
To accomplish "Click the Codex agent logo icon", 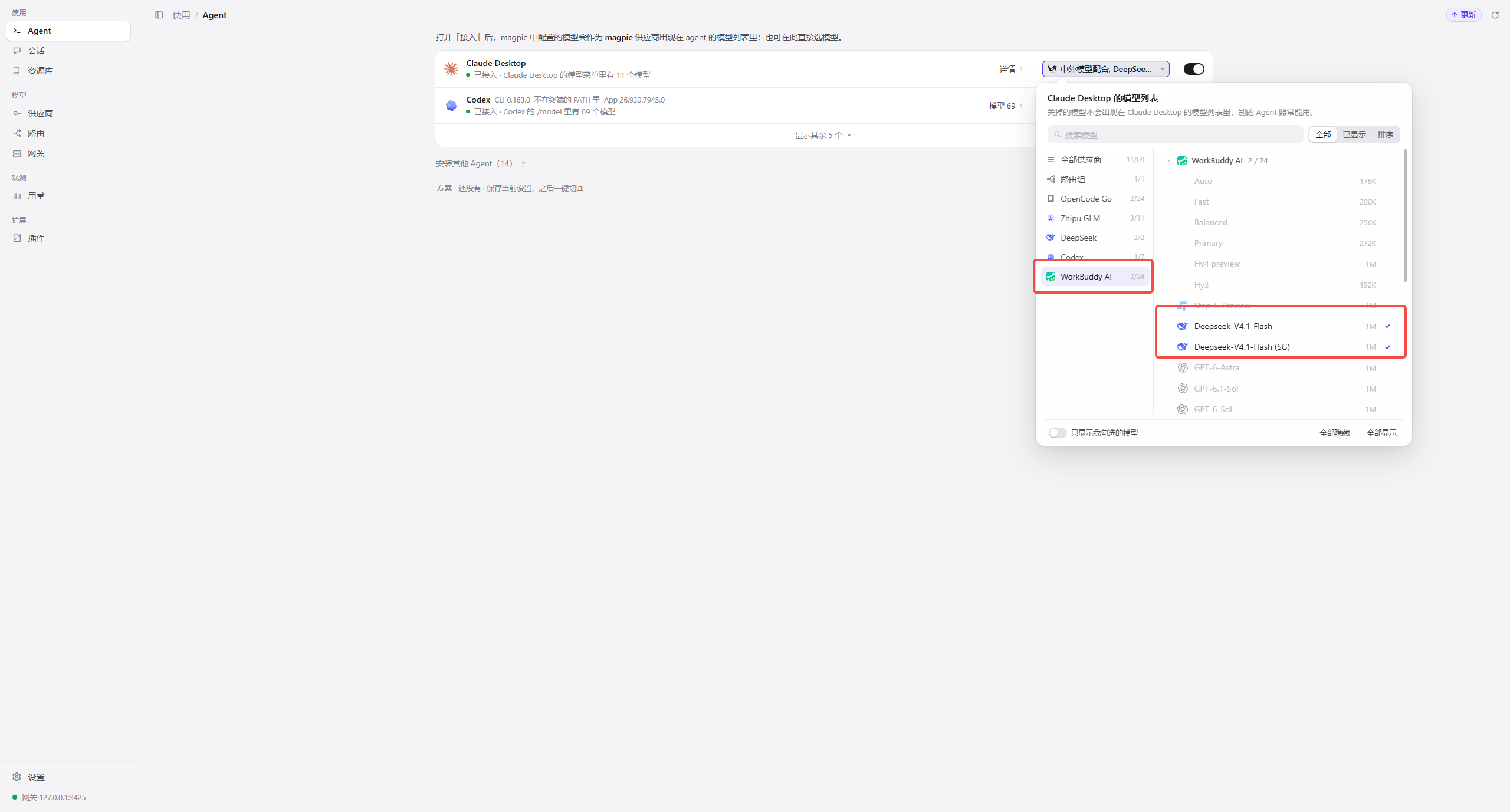I will point(451,106).
